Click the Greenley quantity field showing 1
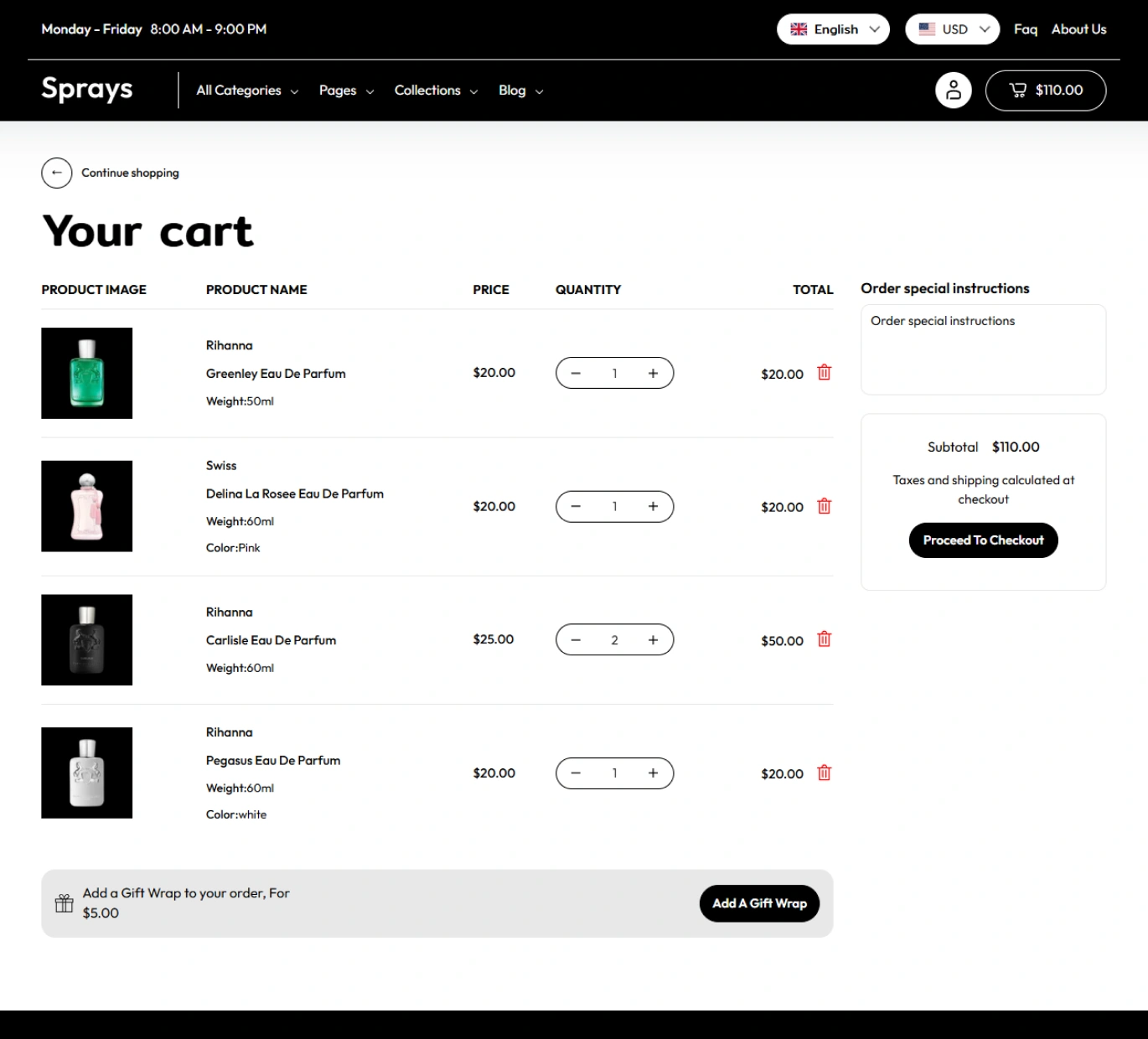Image resolution: width=1148 pixels, height=1039 pixels. click(614, 374)
